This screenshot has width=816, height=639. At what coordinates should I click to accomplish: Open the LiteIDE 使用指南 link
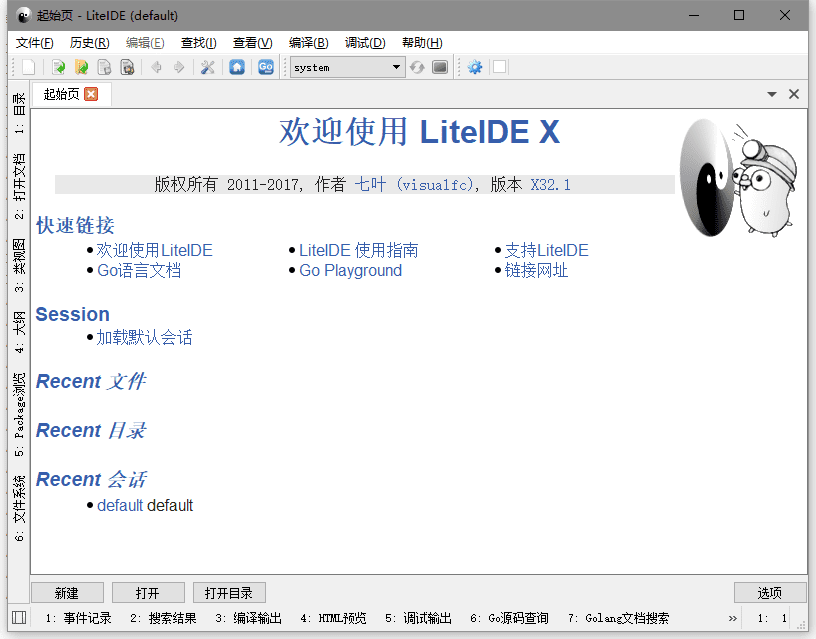pos(359,250)
